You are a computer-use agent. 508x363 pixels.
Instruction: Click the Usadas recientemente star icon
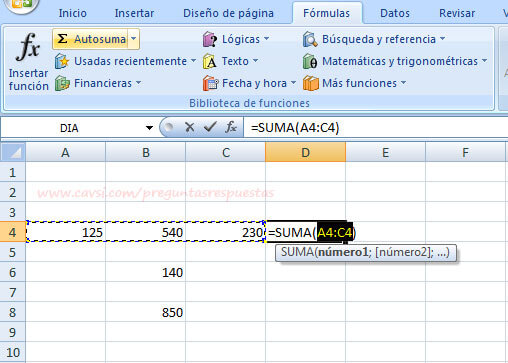[62, 61]
